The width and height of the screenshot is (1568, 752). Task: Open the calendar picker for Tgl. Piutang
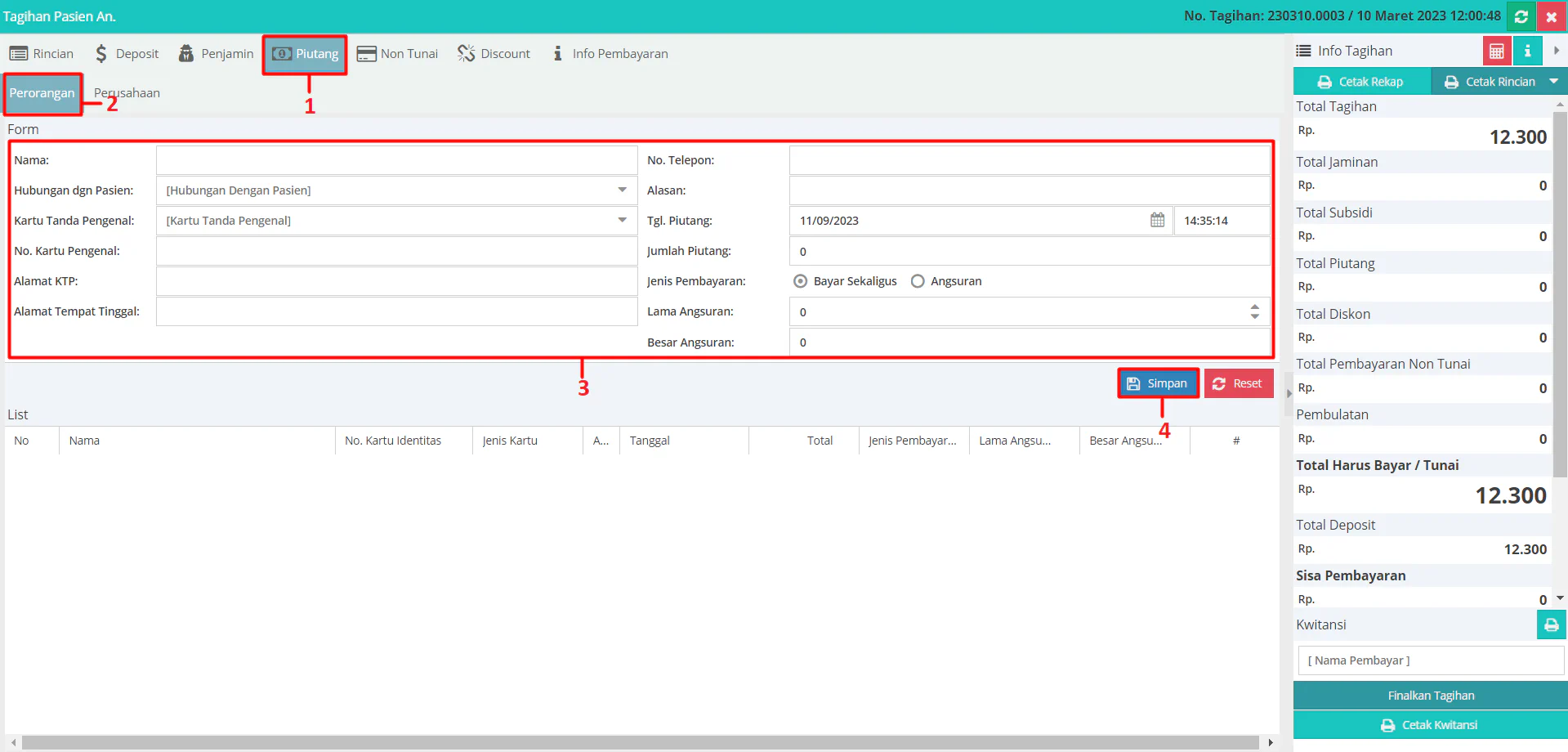coord(1157,220)
